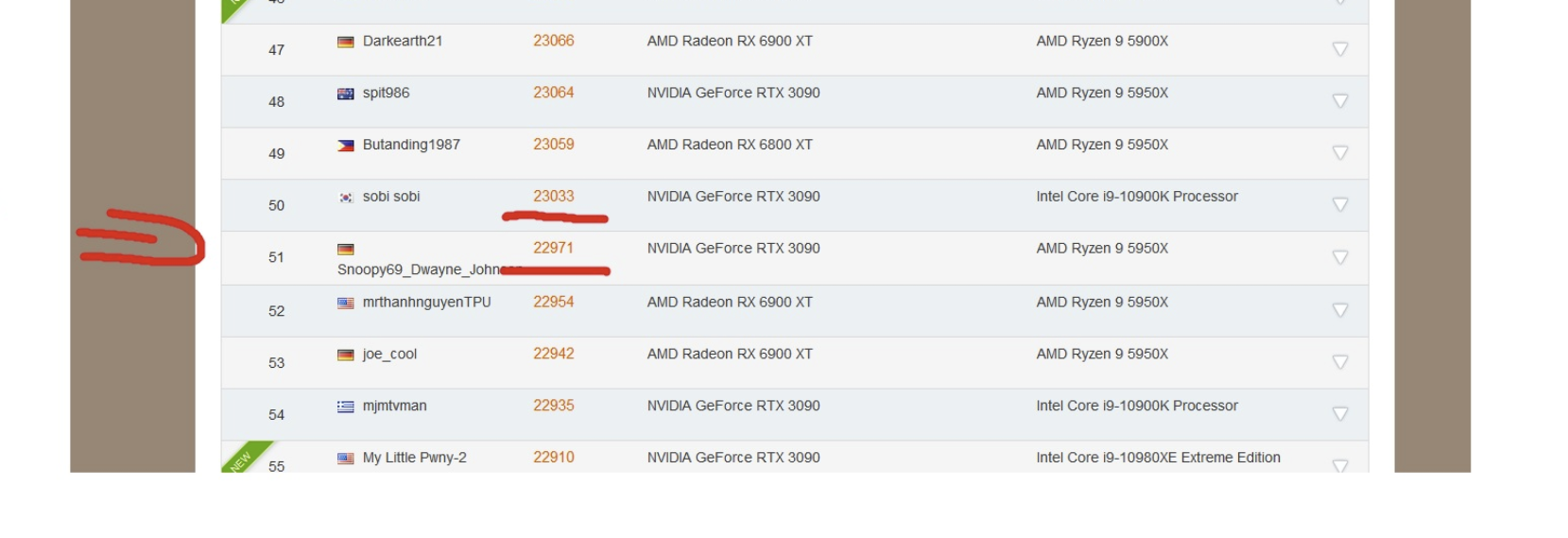Click NVIDIA GeForce RTX 3090 in row 54
Viewport: 1568px width, 538px height.
click(x=733, y=406)
